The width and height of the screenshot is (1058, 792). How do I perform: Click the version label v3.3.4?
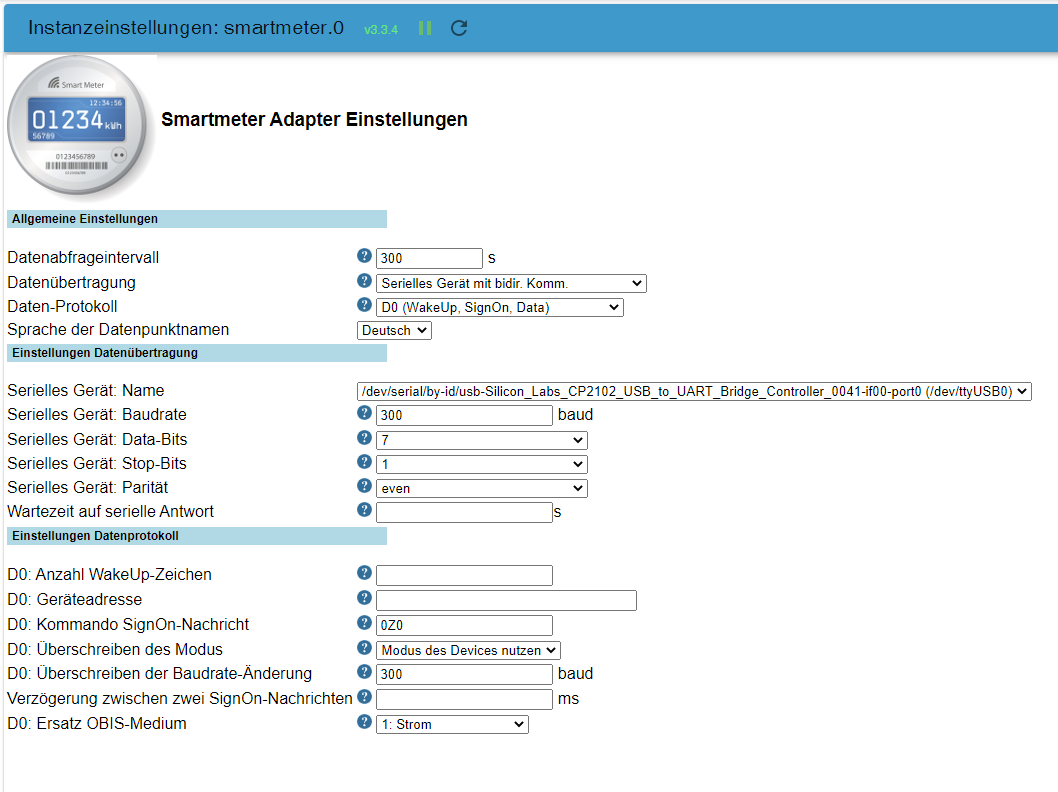point(381,30)
